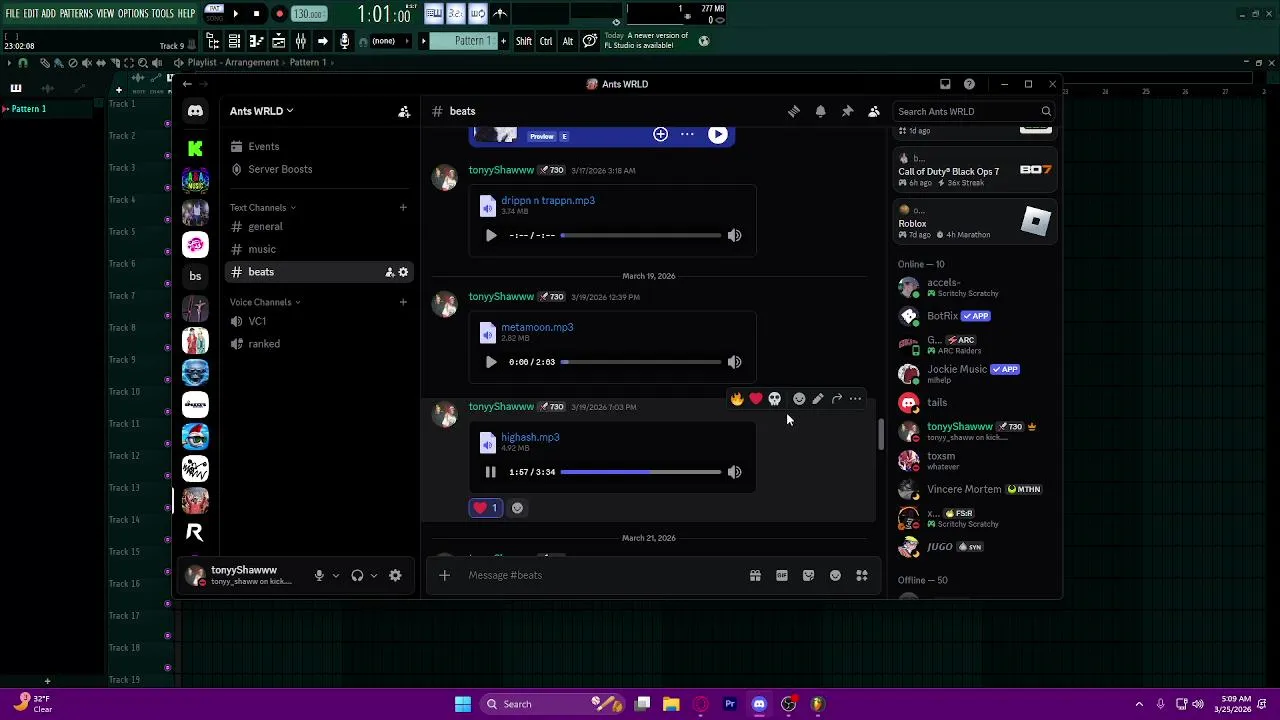Click the chat scrollbar thumb
This screenshot has height=720, width=1280.
point(880,434)
